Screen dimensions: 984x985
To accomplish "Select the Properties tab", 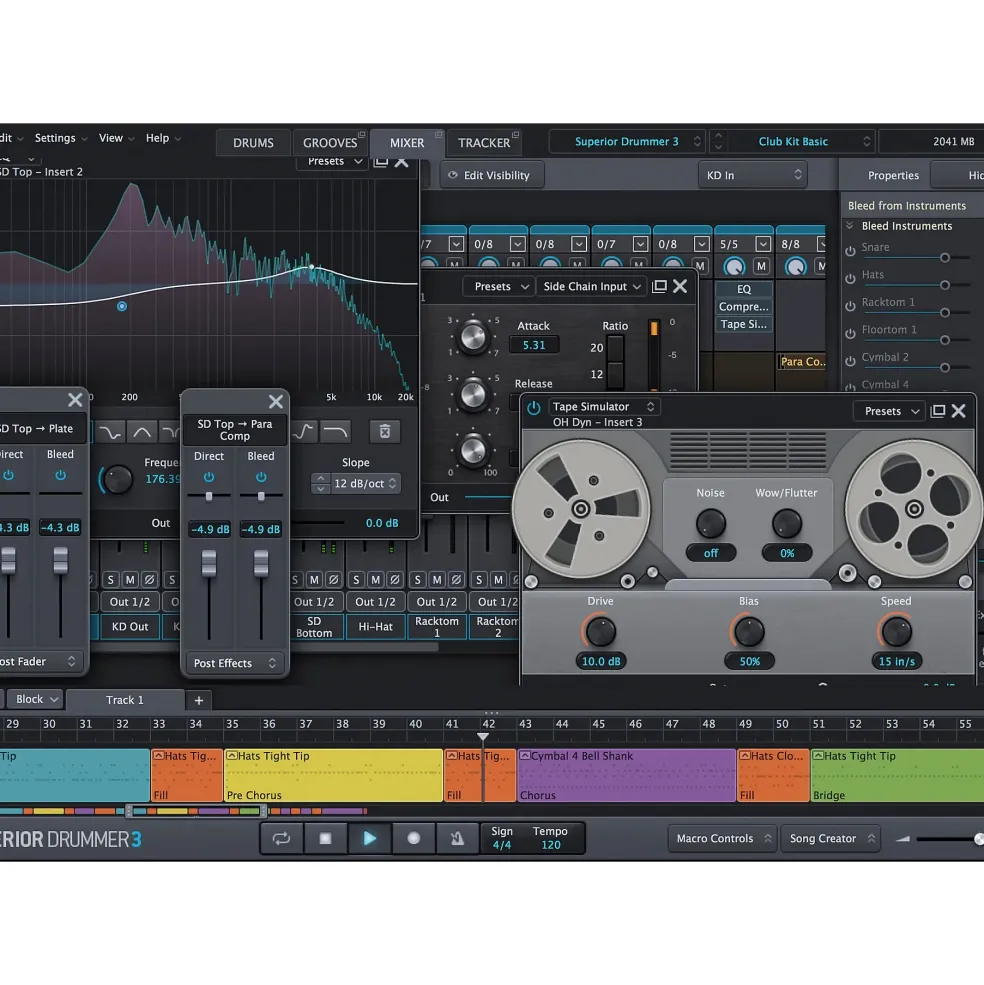I will 893,175.
